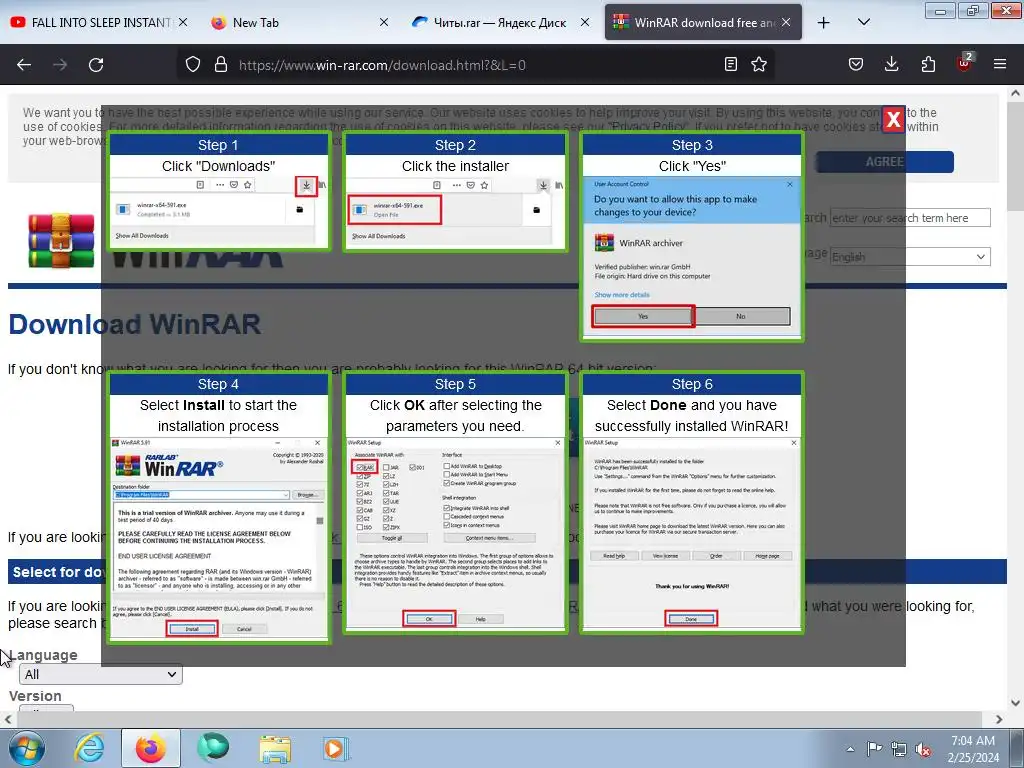Toggle reader view icon in address bar
The height and width of the screenshot is (768, 1024).
coord(731,64)
